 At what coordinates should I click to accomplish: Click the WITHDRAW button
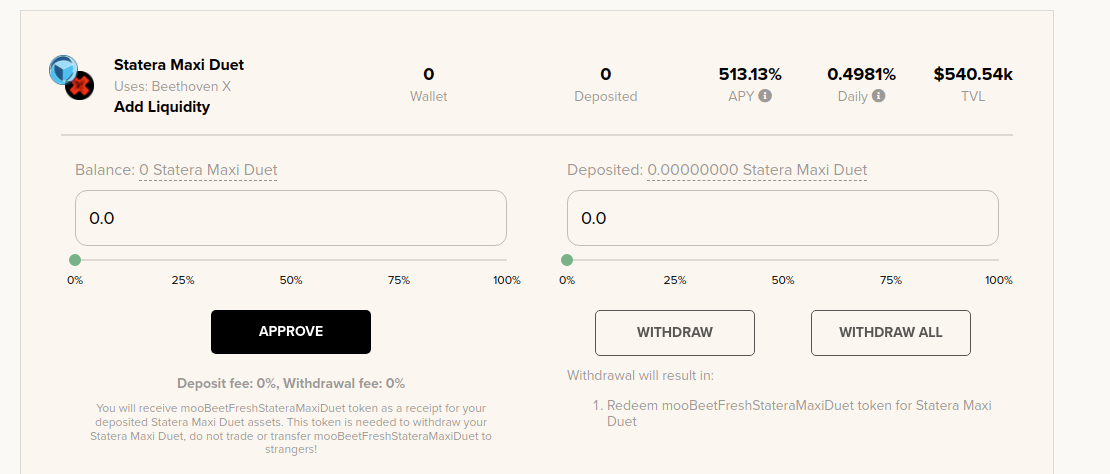point(675,333)
